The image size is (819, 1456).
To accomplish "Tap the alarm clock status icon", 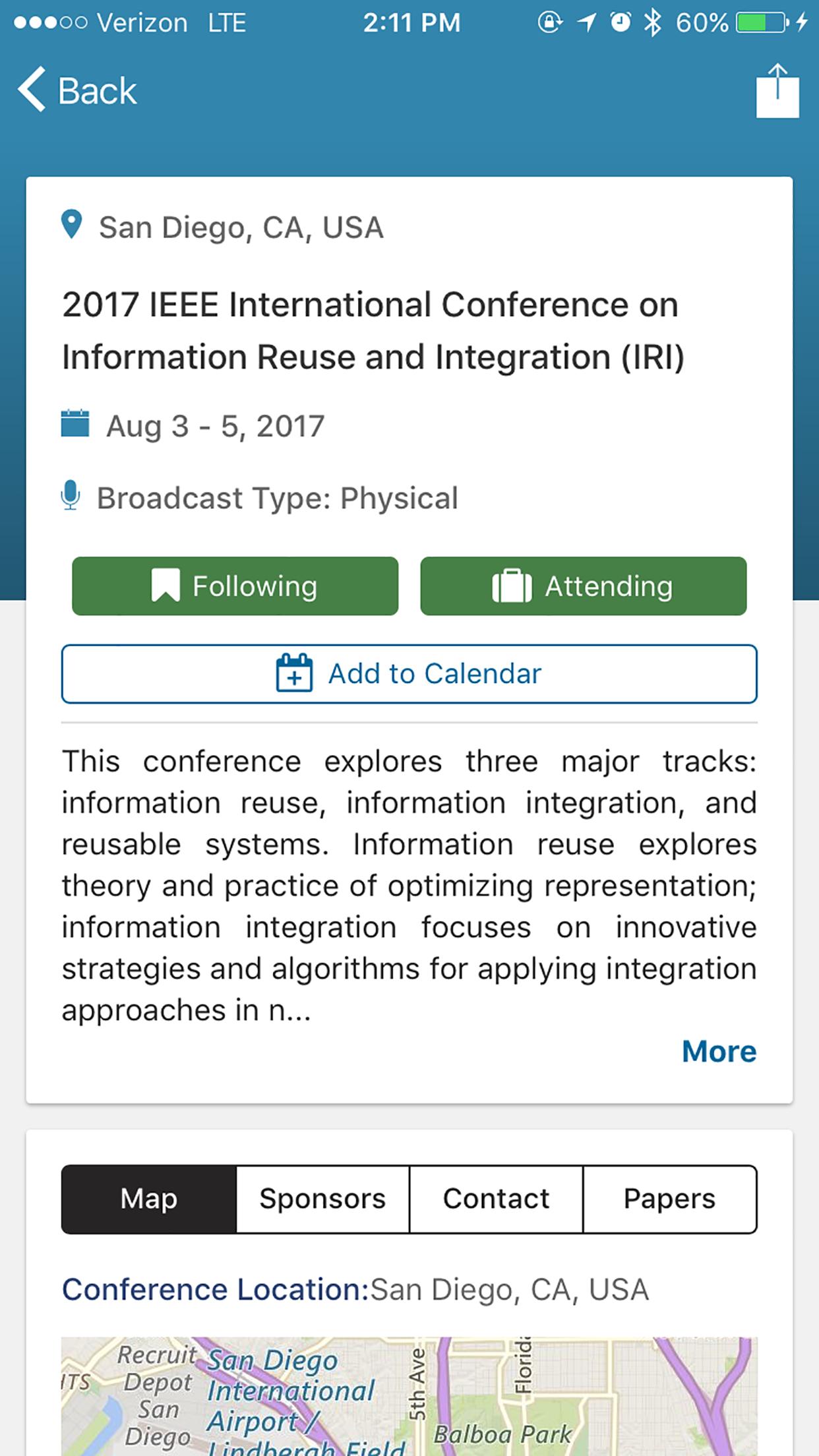I will click(x=620, y=23).
